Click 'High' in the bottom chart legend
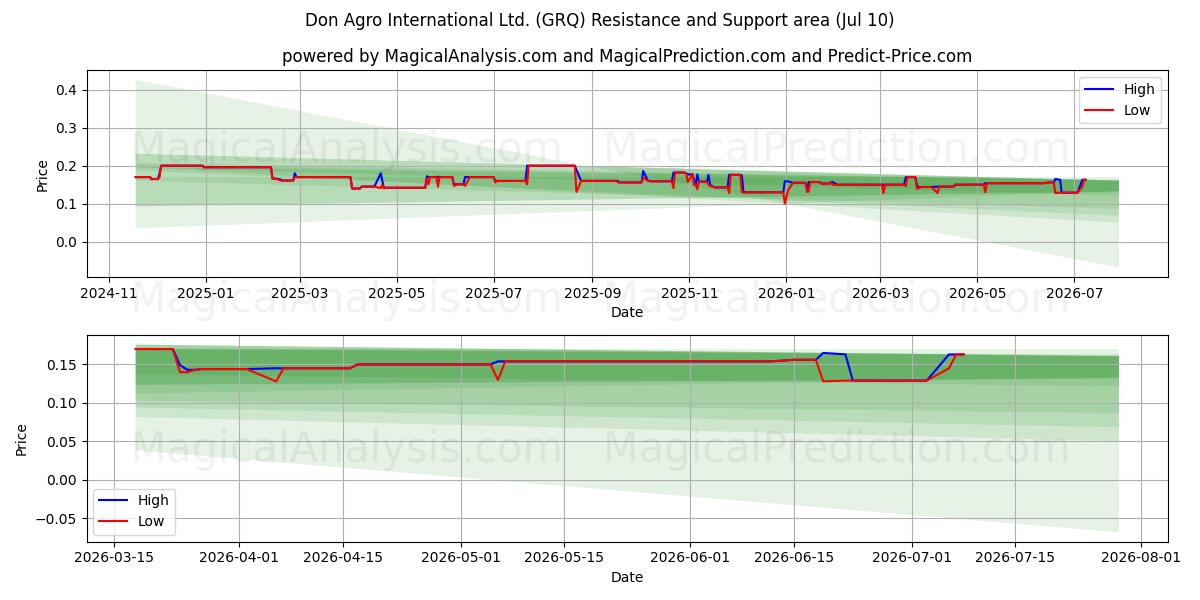This screenshot has width=1200, height=600. tap(153, 500)
